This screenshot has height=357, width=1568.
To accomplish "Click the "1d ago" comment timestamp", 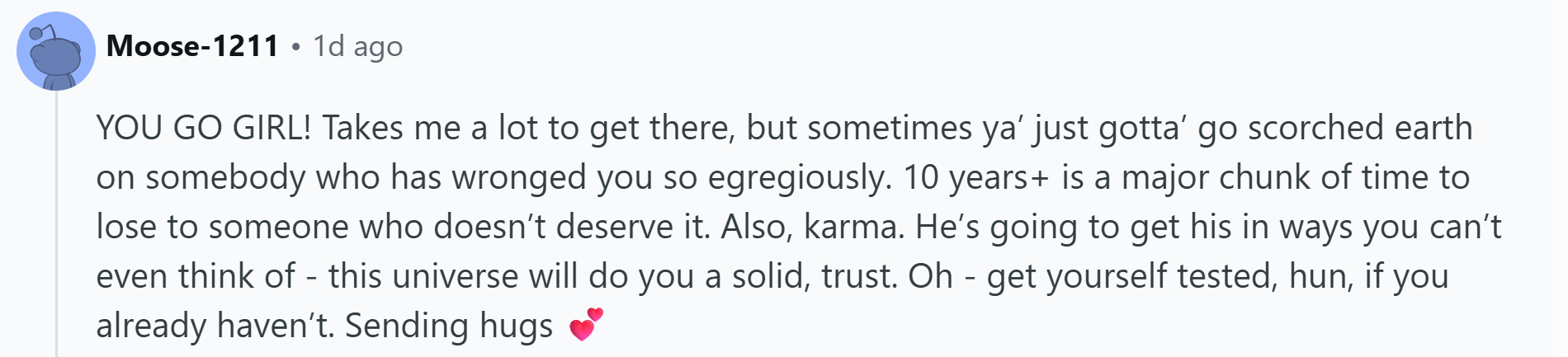I will point(357,47).
